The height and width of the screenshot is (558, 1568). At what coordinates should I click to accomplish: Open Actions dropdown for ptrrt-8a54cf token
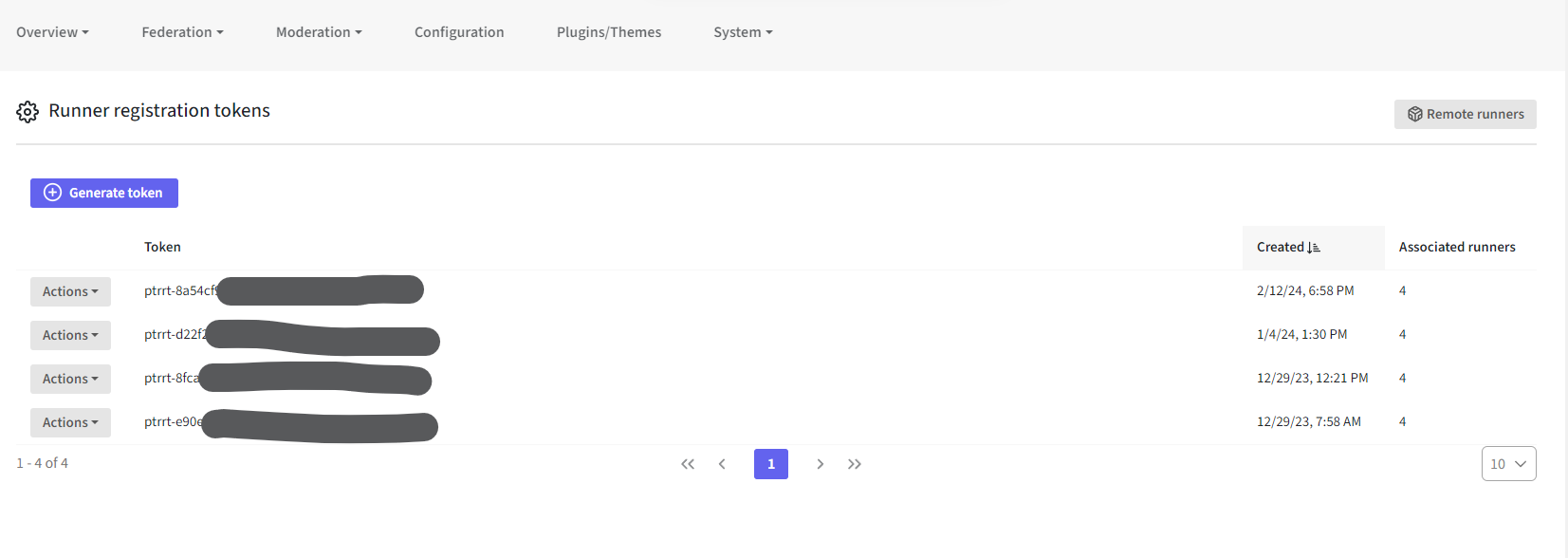click(x=70, y=291)
